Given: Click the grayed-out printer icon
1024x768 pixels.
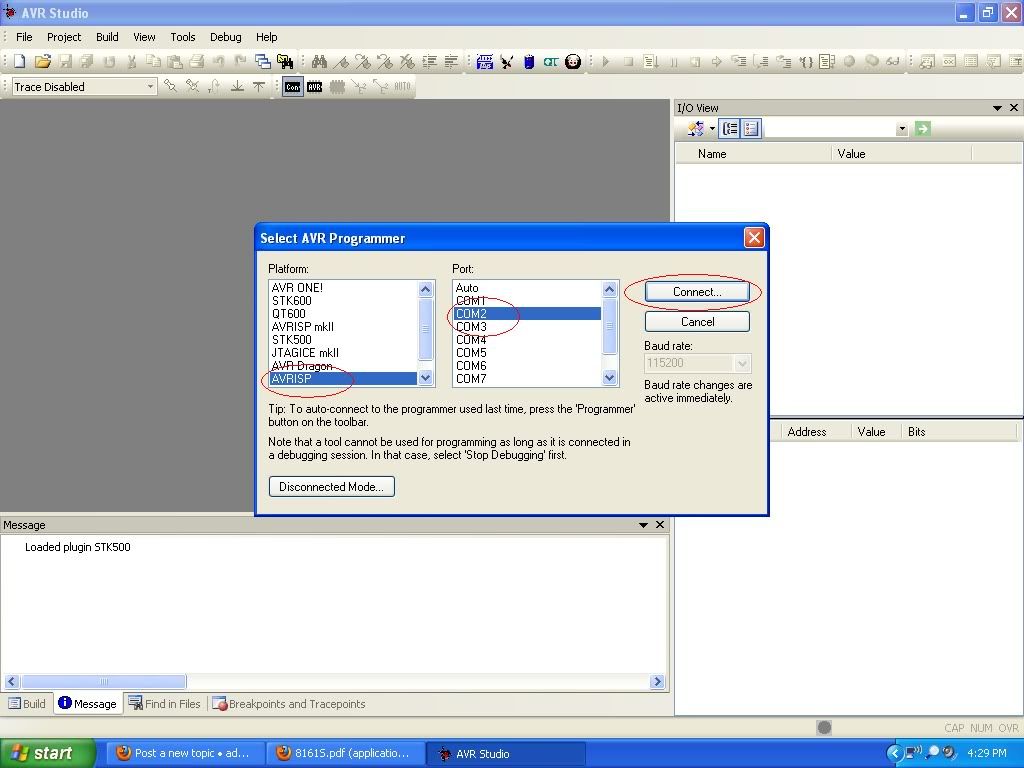Looking at the screenshot, I should click(x=197, y=61).
